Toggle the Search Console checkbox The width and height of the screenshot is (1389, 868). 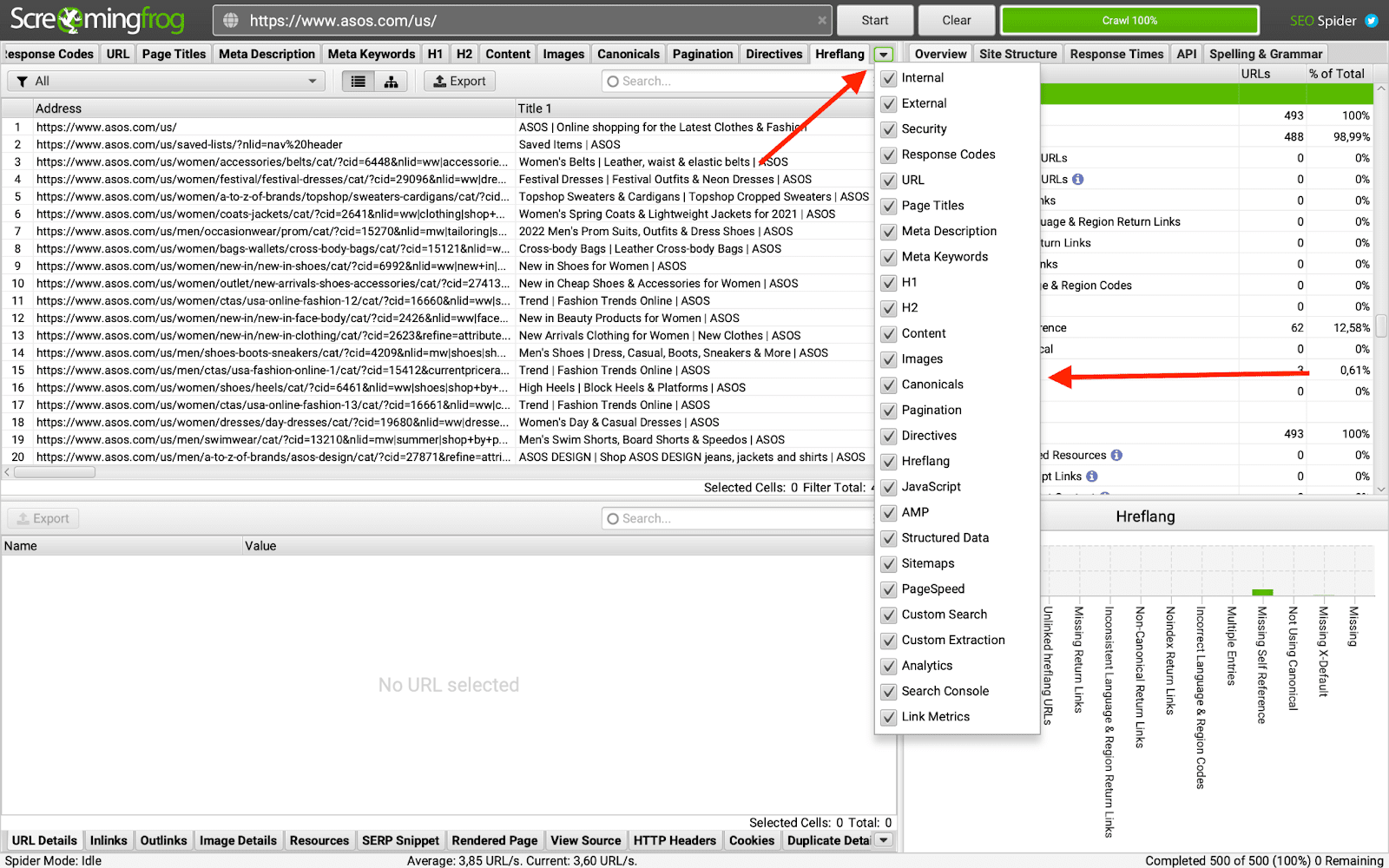(x=888, y=692)
